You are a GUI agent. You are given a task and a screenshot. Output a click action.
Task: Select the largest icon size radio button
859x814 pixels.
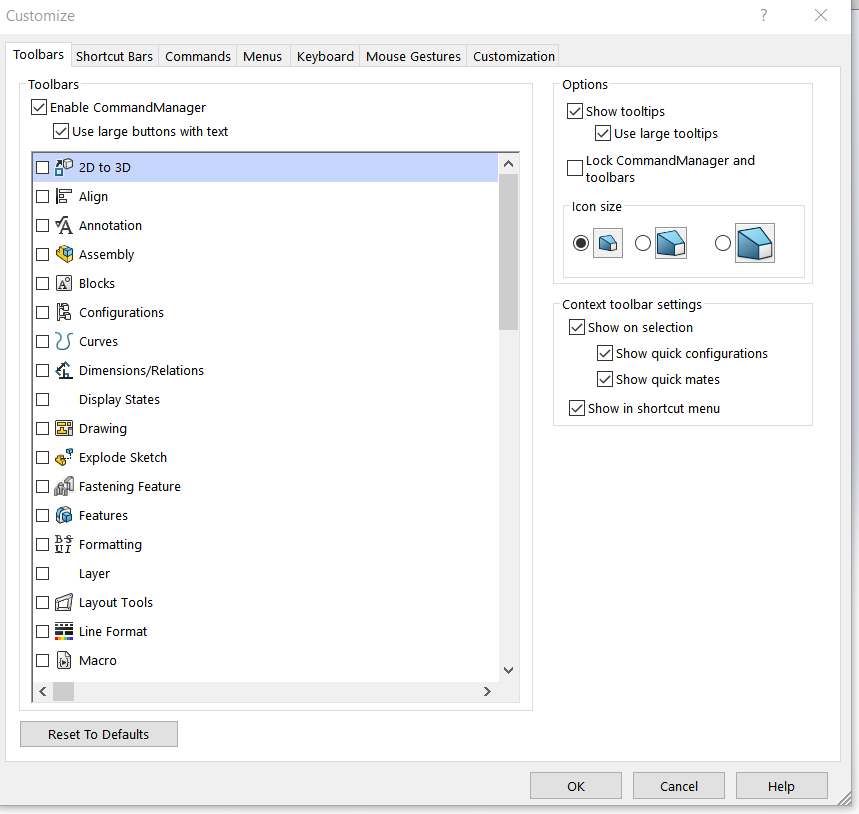tap(723, 243)
